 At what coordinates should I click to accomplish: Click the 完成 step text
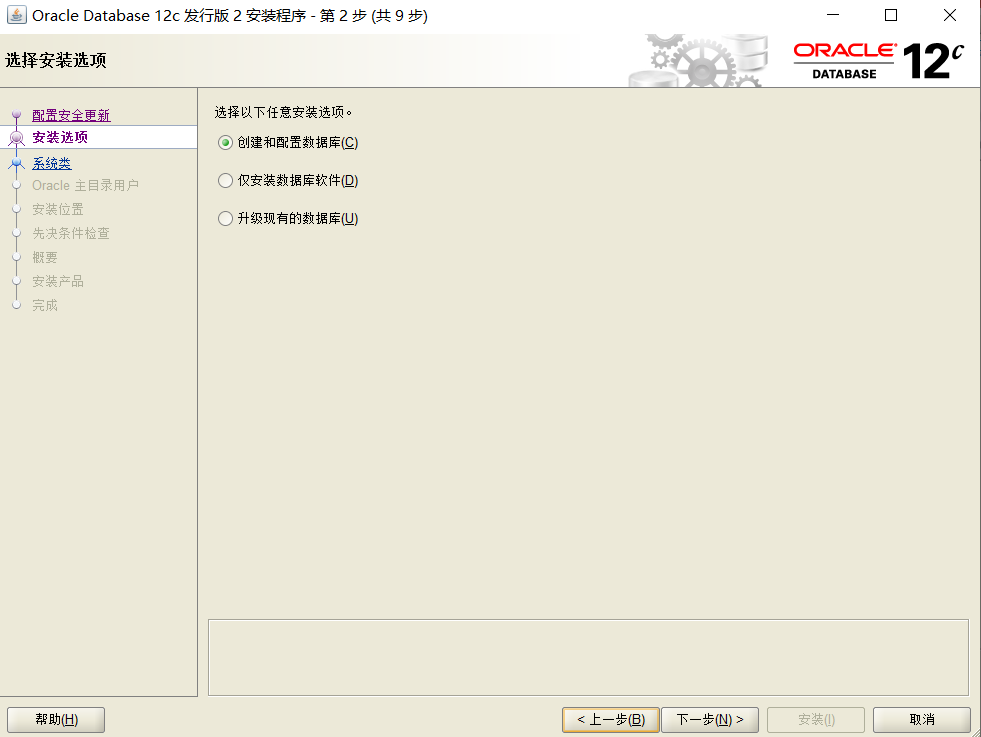point(44,305)
